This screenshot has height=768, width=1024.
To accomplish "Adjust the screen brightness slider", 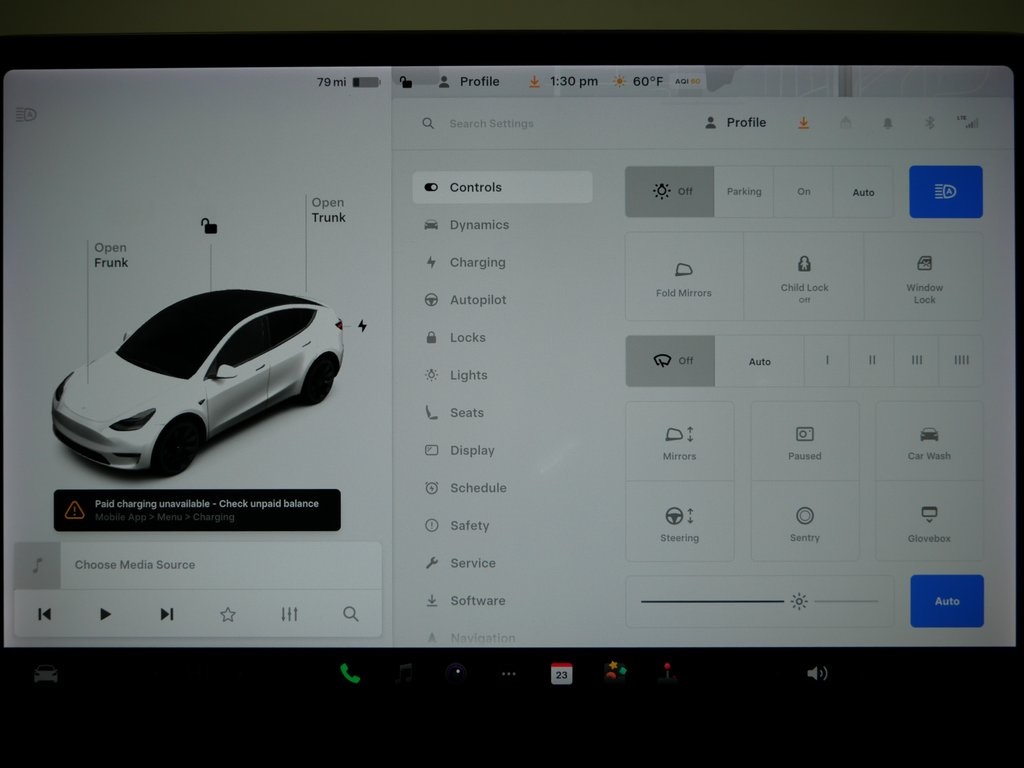I will (797, 601).
